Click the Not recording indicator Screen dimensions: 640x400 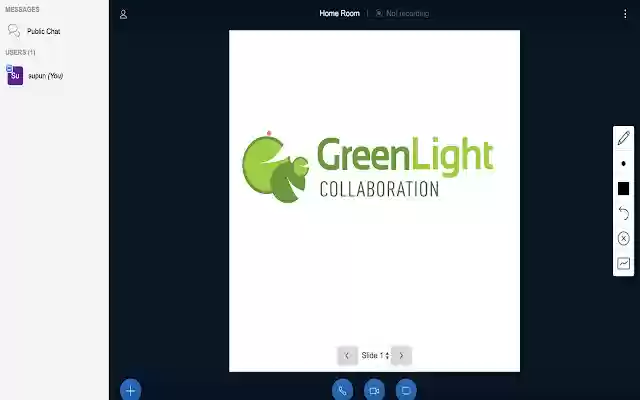(402, 13)
